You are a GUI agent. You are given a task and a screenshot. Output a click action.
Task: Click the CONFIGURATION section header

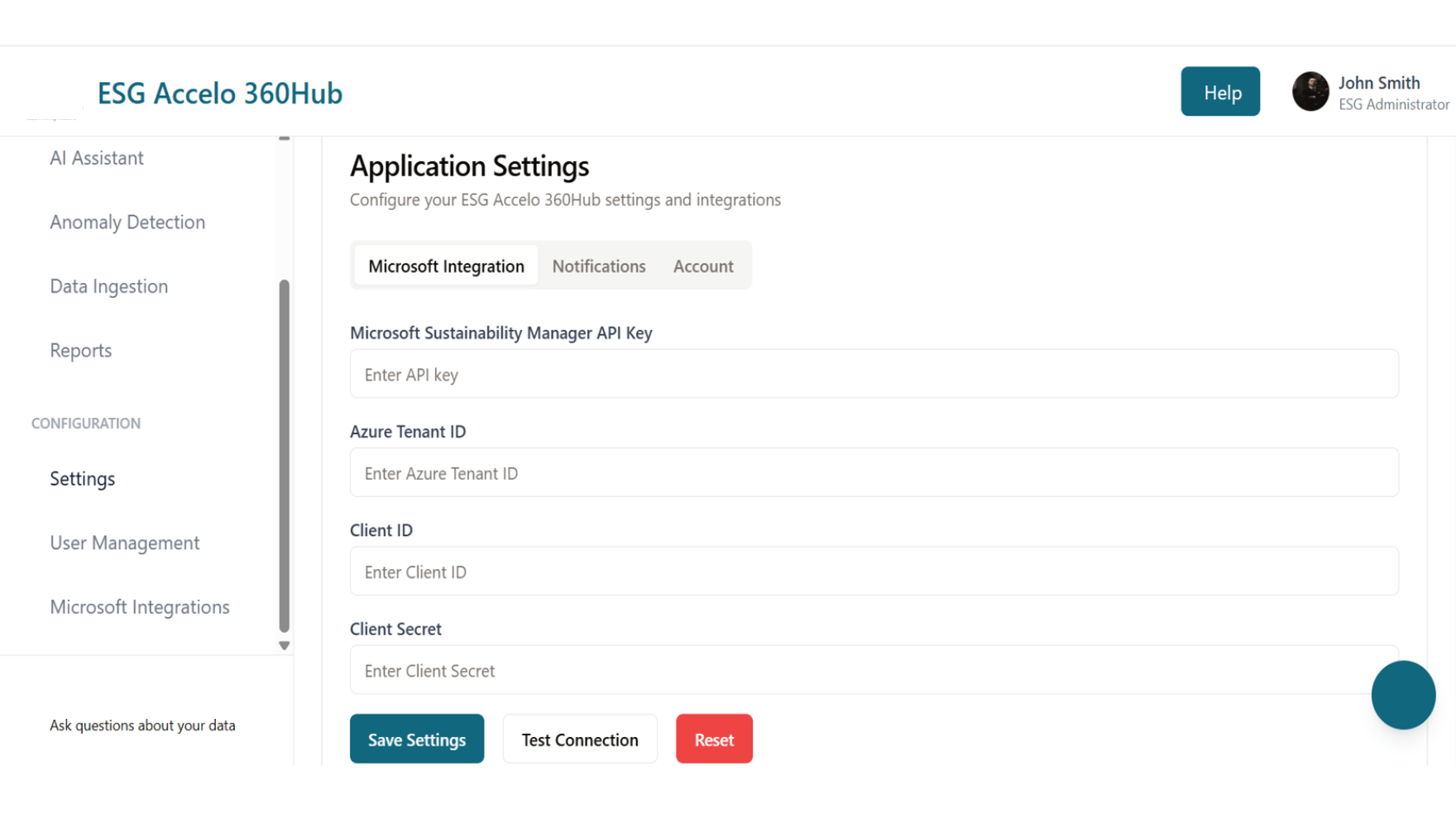[86, 424]
